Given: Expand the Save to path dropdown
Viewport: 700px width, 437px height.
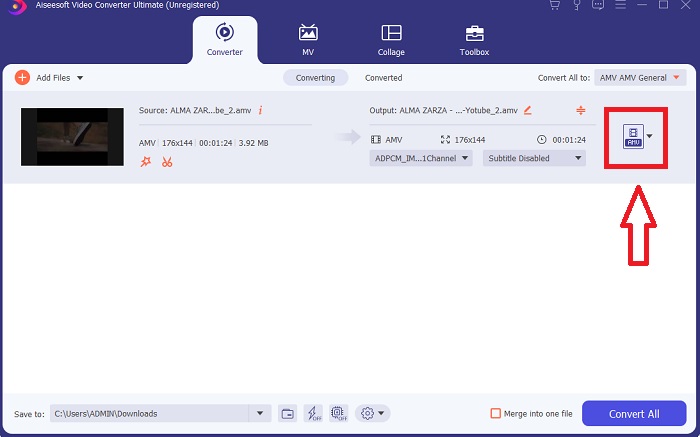Looking at the screenshot, I should click(261, 413).
